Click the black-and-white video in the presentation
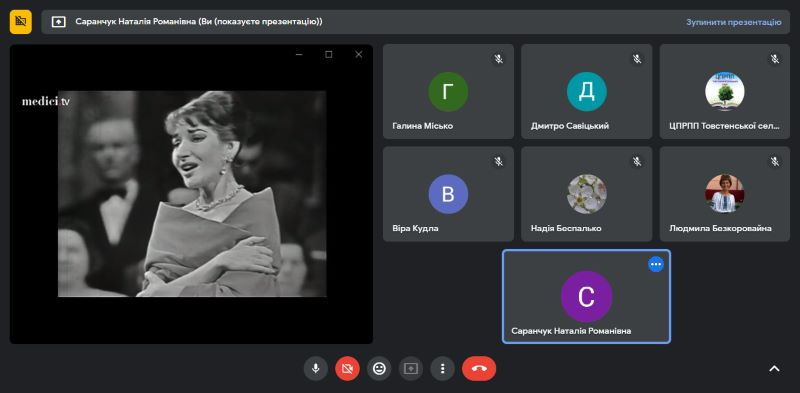This screenshot has height=393, width=800. (x=192, y=194)
